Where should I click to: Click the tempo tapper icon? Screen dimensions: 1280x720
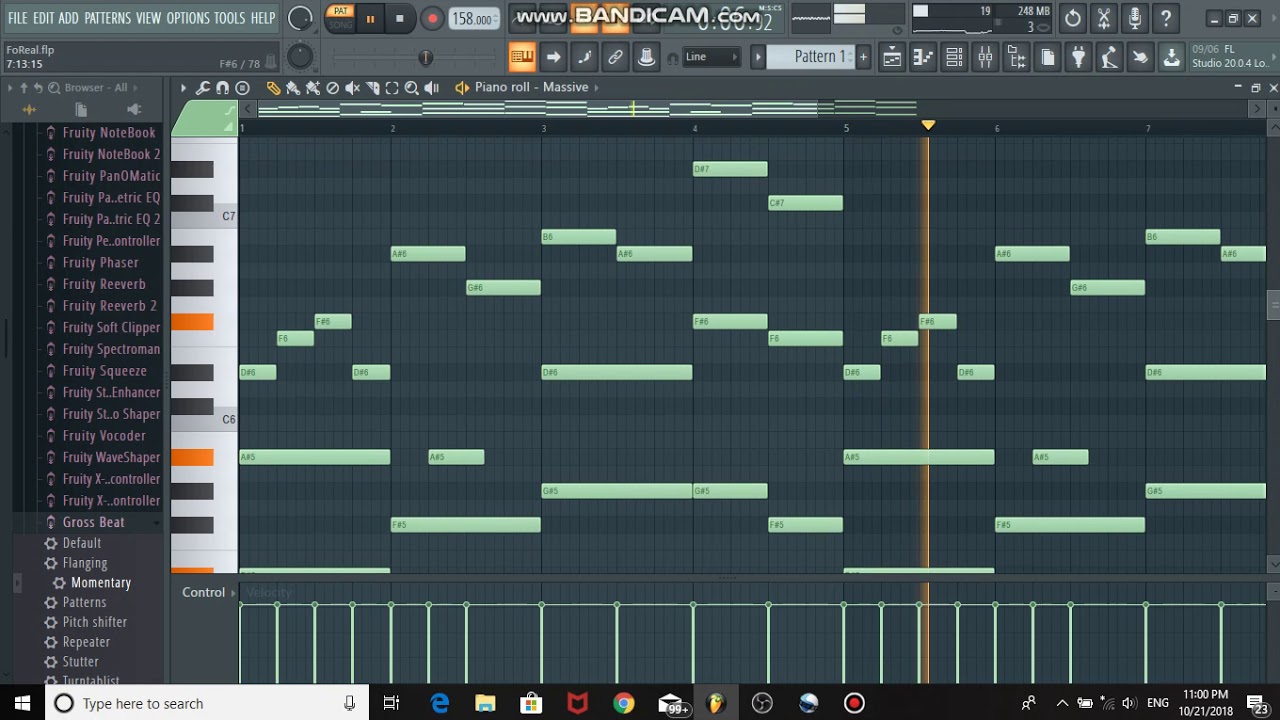(1109, 57)
